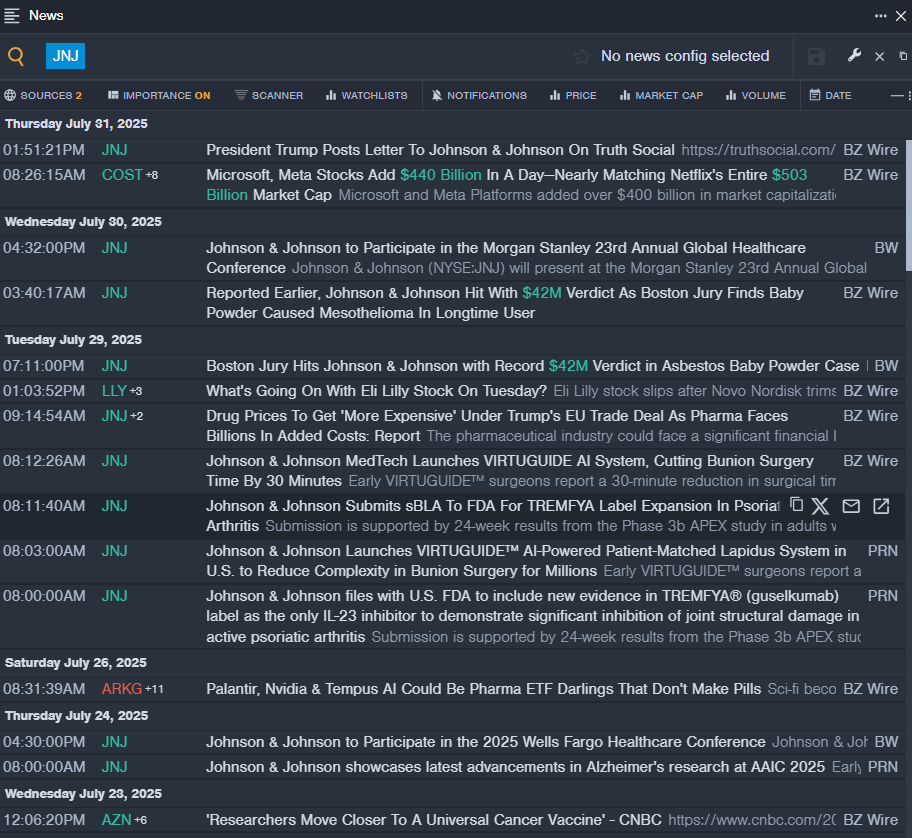Image resolution: width=912 pixels, height=838 pixels.
Task: Expand the +11 tickers beside ARKG
Action: (x=154, y=689)
